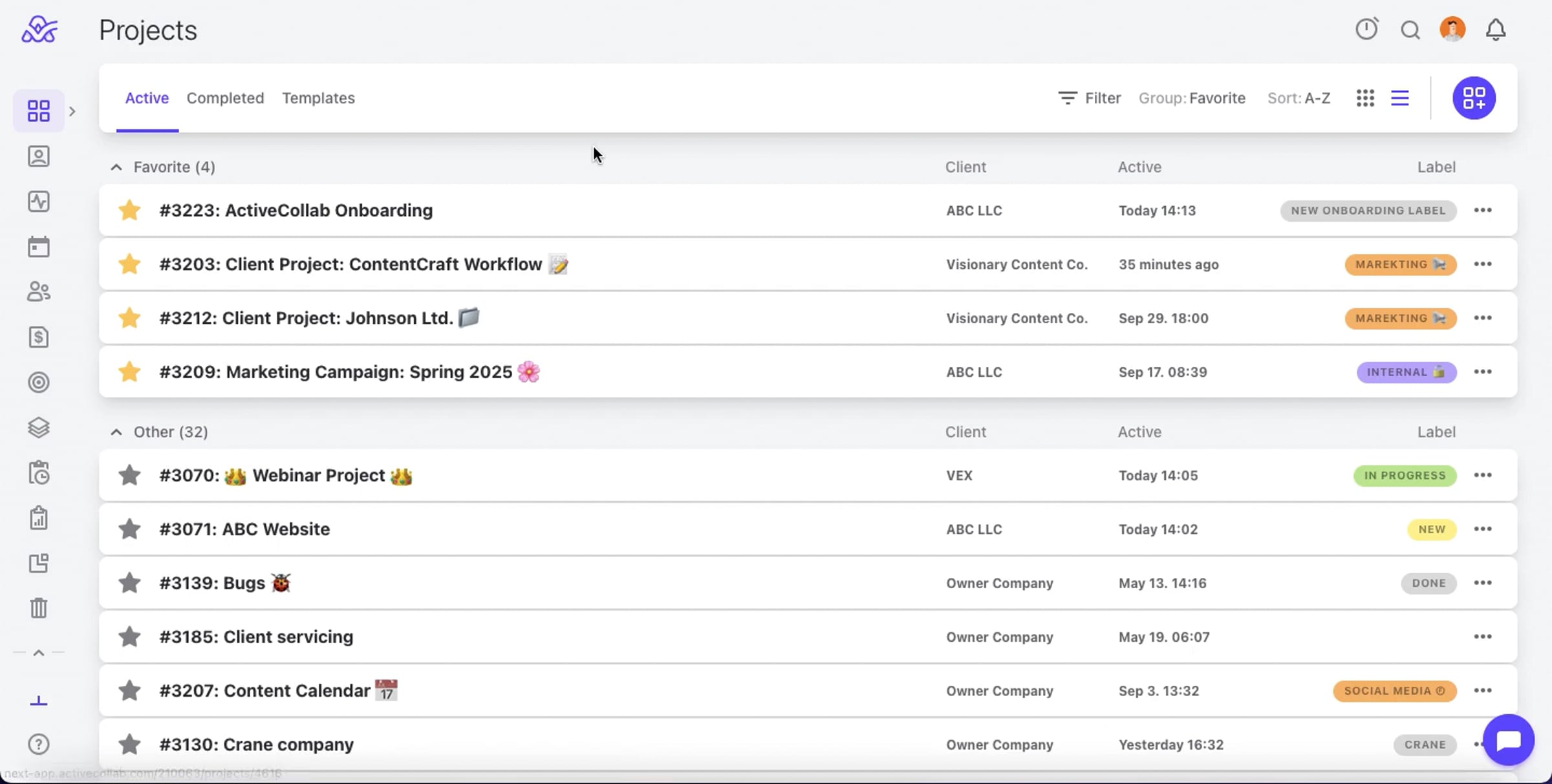1552x784 pixels.
Task: Open project #3071 ABC Website
Action: pos(244,529)
